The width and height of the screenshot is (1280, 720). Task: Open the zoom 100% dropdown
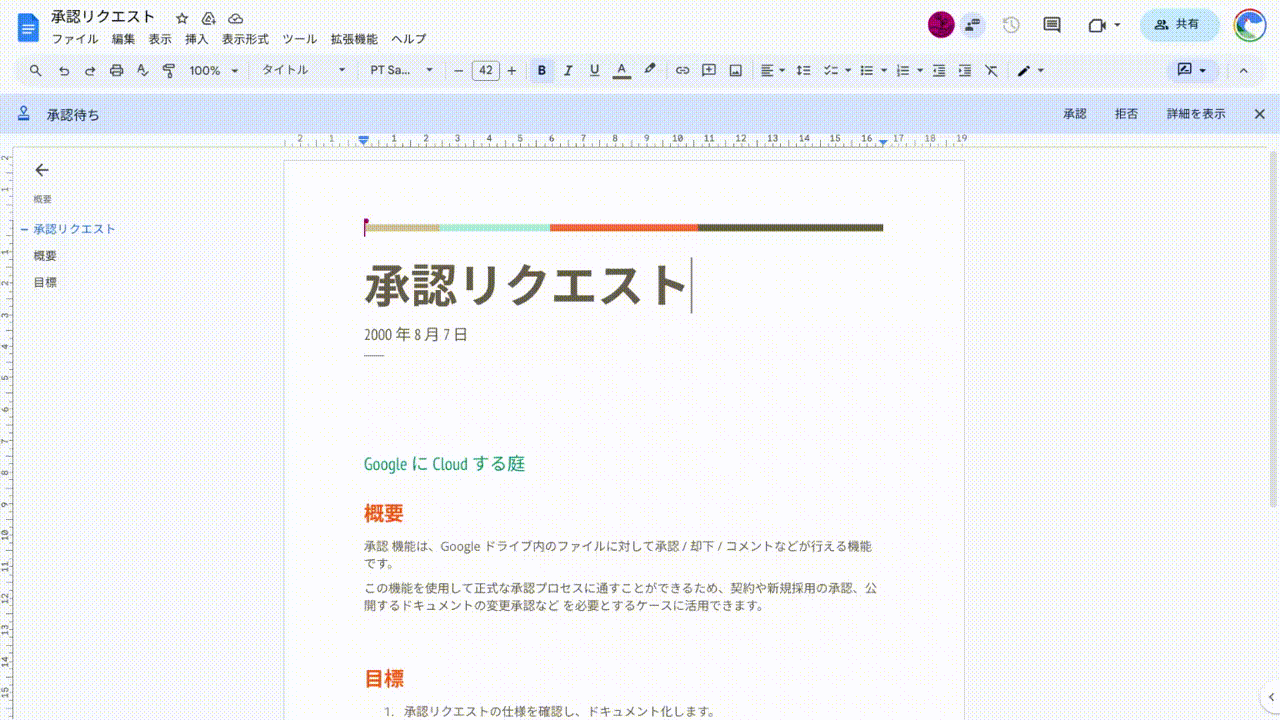[214, 70]
